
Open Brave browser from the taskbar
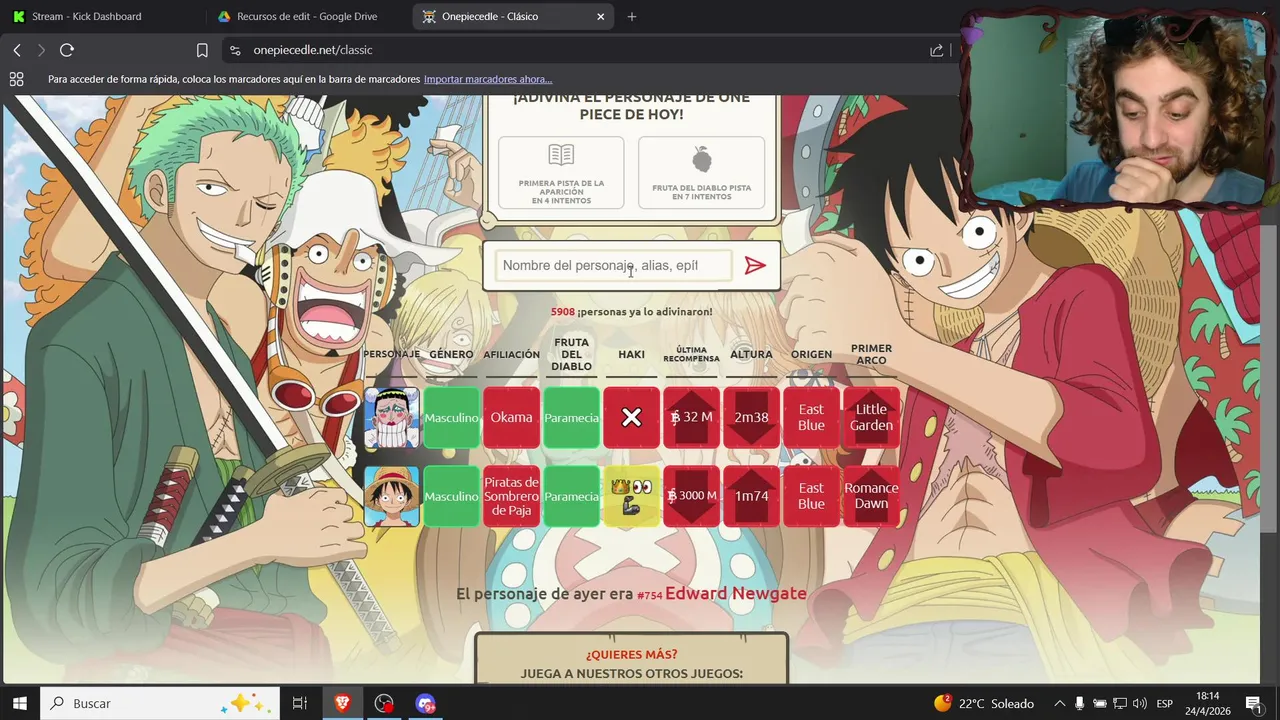click(x=343, y=703)
